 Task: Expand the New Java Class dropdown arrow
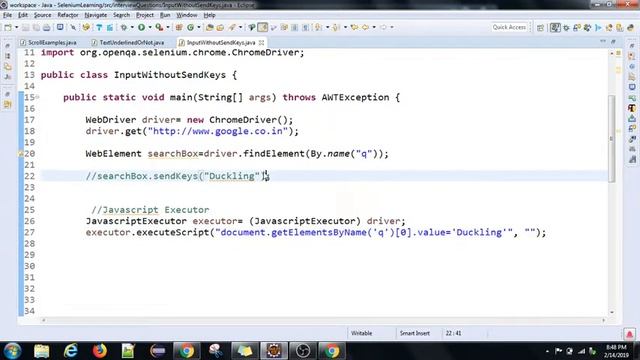click(199, 27)
